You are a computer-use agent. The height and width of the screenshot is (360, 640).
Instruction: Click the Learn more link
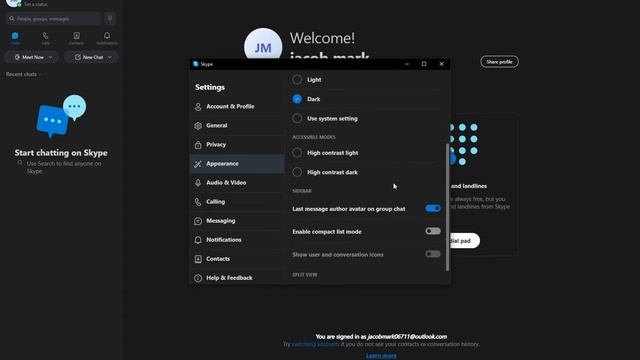click(381, 356)
